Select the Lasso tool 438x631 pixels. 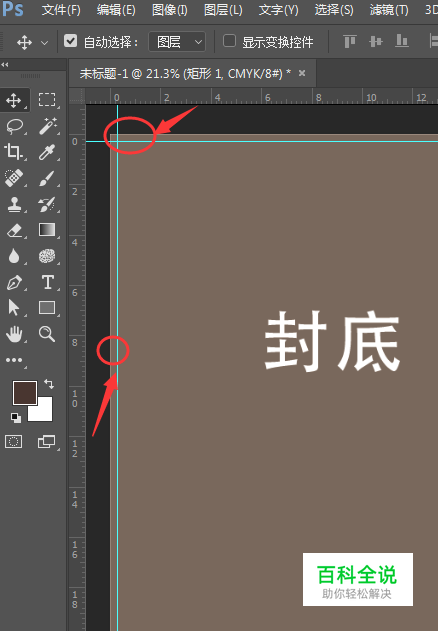pos(14,126)
